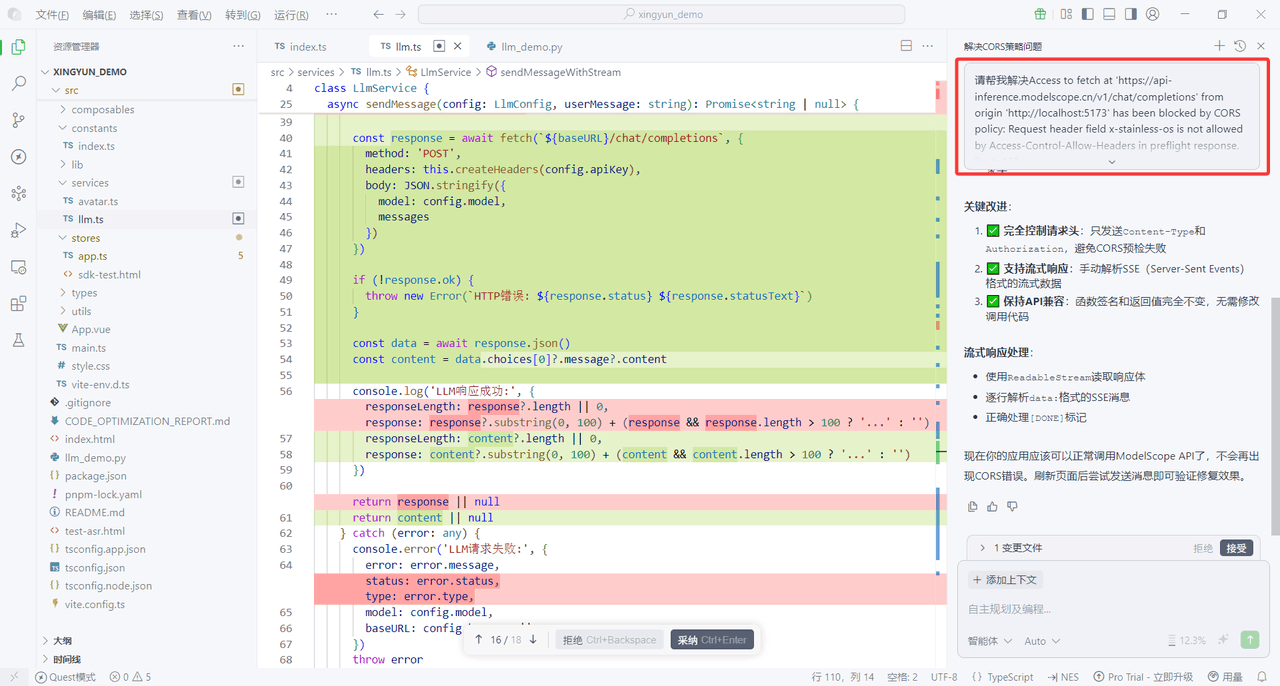Screen dimensions: 1280x686
Task: Start a new chat with plus icon
Action: point(1219,46)
